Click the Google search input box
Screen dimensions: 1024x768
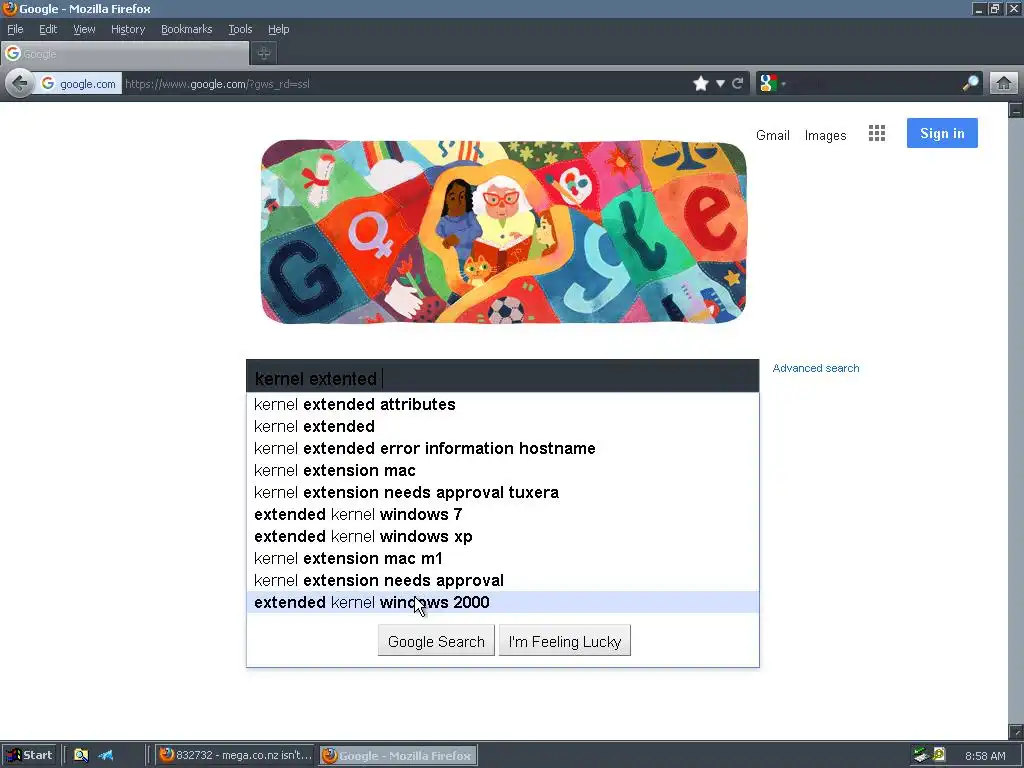[502, 377]
